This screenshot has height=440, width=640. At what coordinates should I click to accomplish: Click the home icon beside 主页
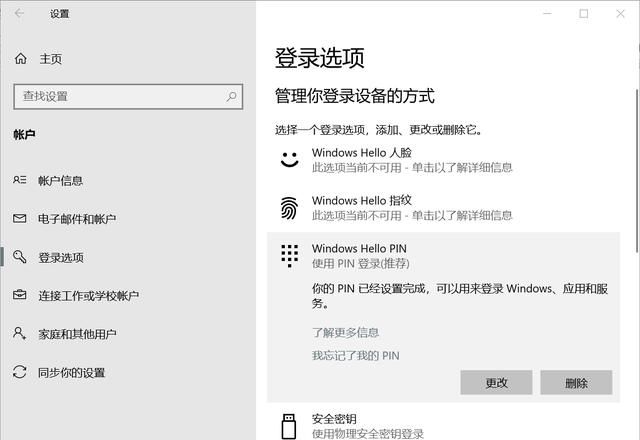pyautogui.click(x=20, y=59)
